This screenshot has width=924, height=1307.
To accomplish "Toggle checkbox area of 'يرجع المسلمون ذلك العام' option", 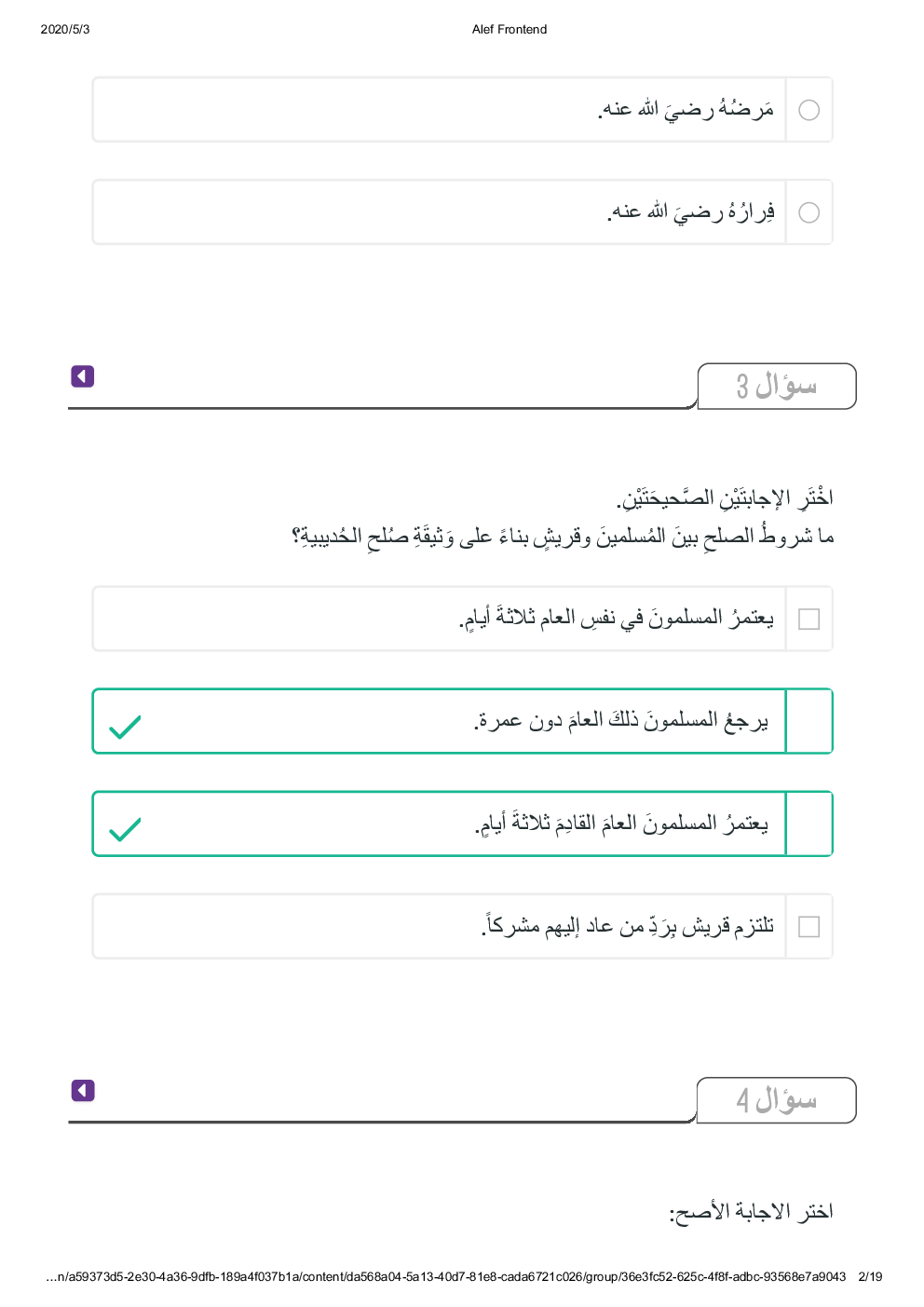I will 809,721.
